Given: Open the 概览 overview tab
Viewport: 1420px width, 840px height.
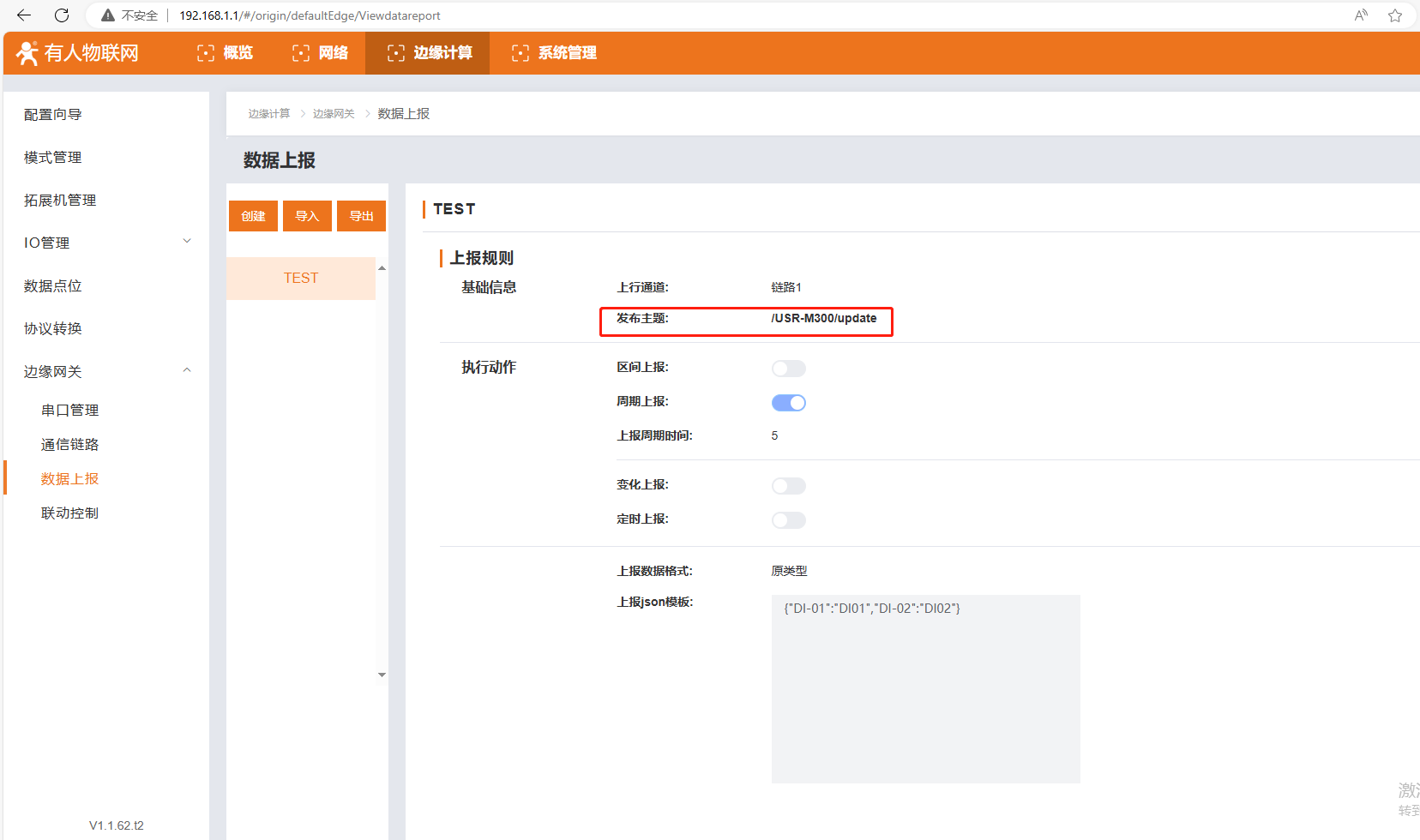Looking at the screenshot, I should tap(225, 53).
